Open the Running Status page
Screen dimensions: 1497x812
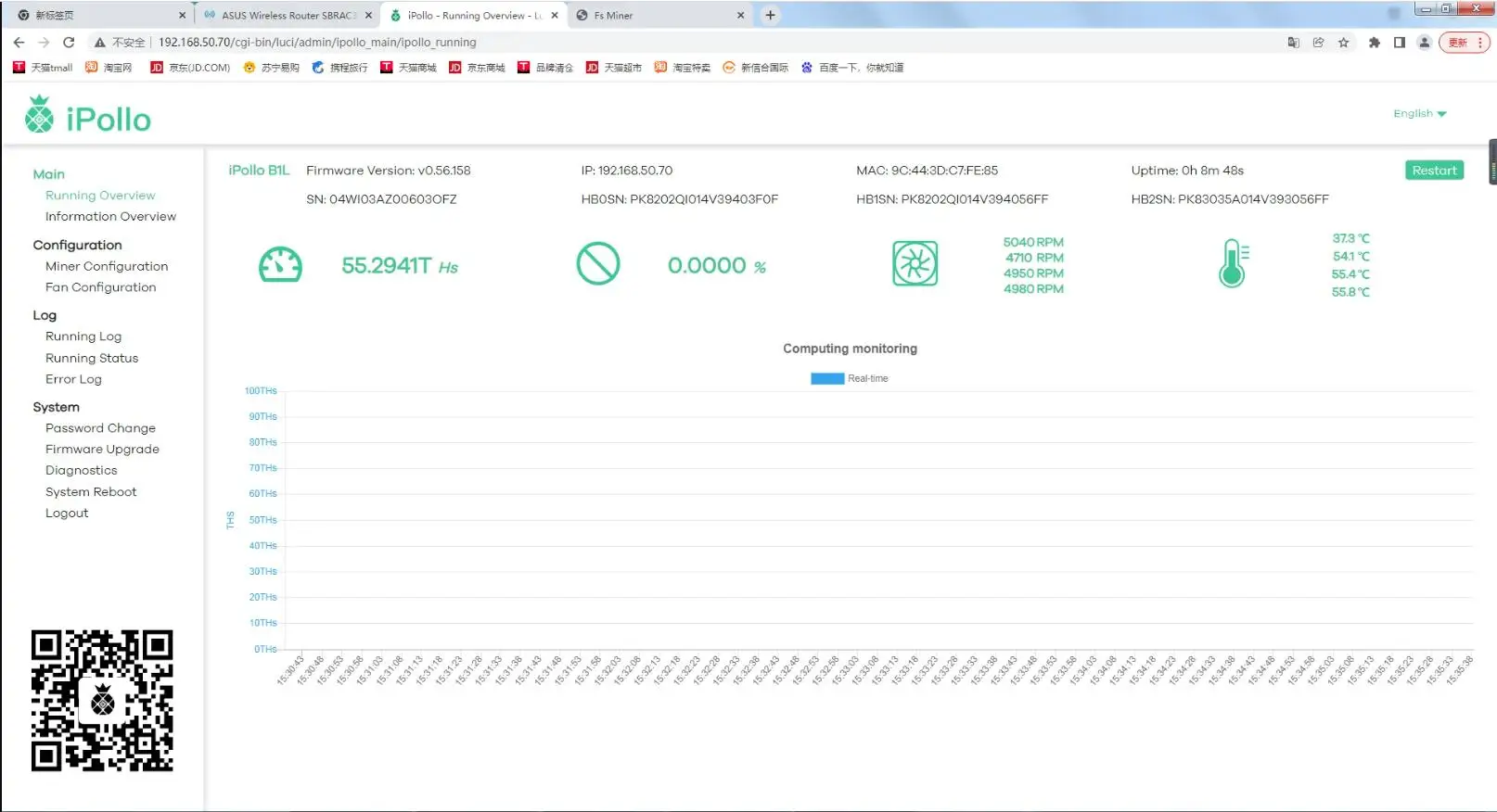click(x=92, y=358)
